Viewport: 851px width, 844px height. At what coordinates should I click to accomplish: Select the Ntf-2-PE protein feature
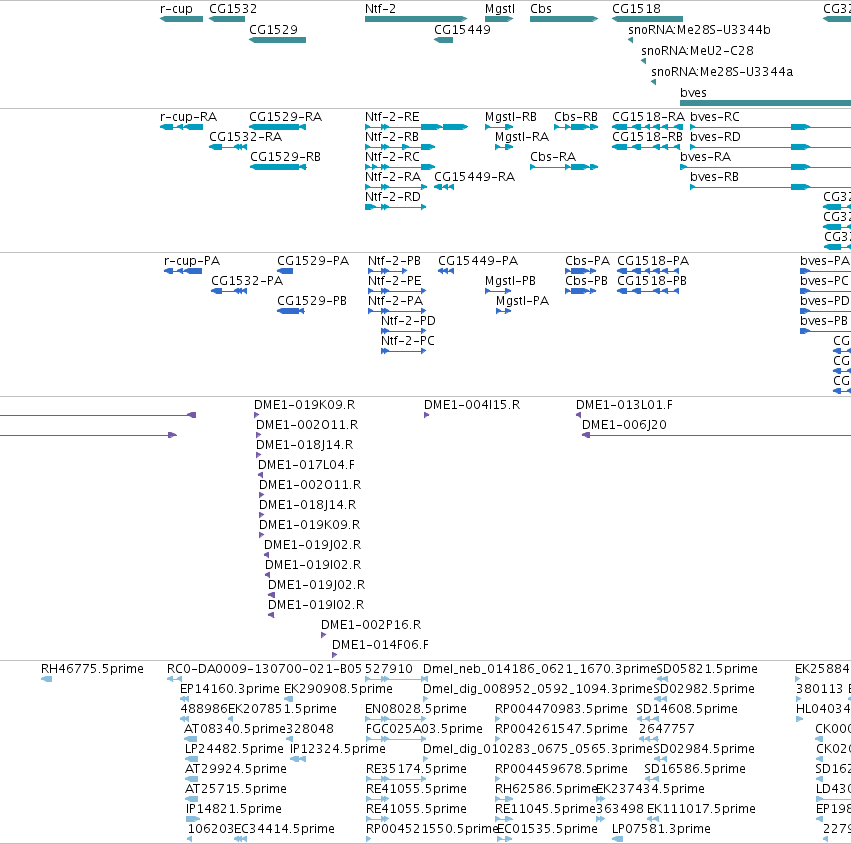point(397,291)
